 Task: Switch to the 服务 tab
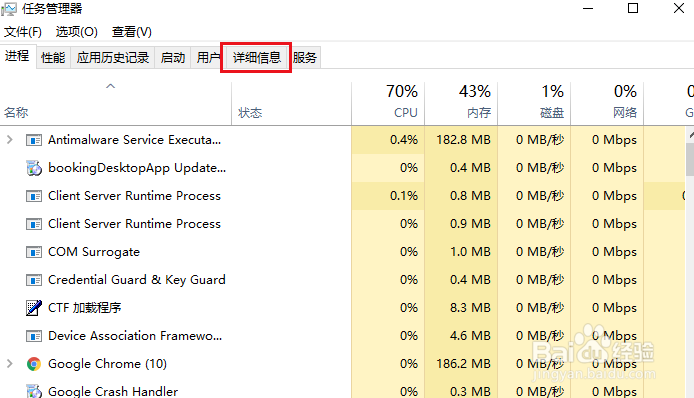[305, 58]
